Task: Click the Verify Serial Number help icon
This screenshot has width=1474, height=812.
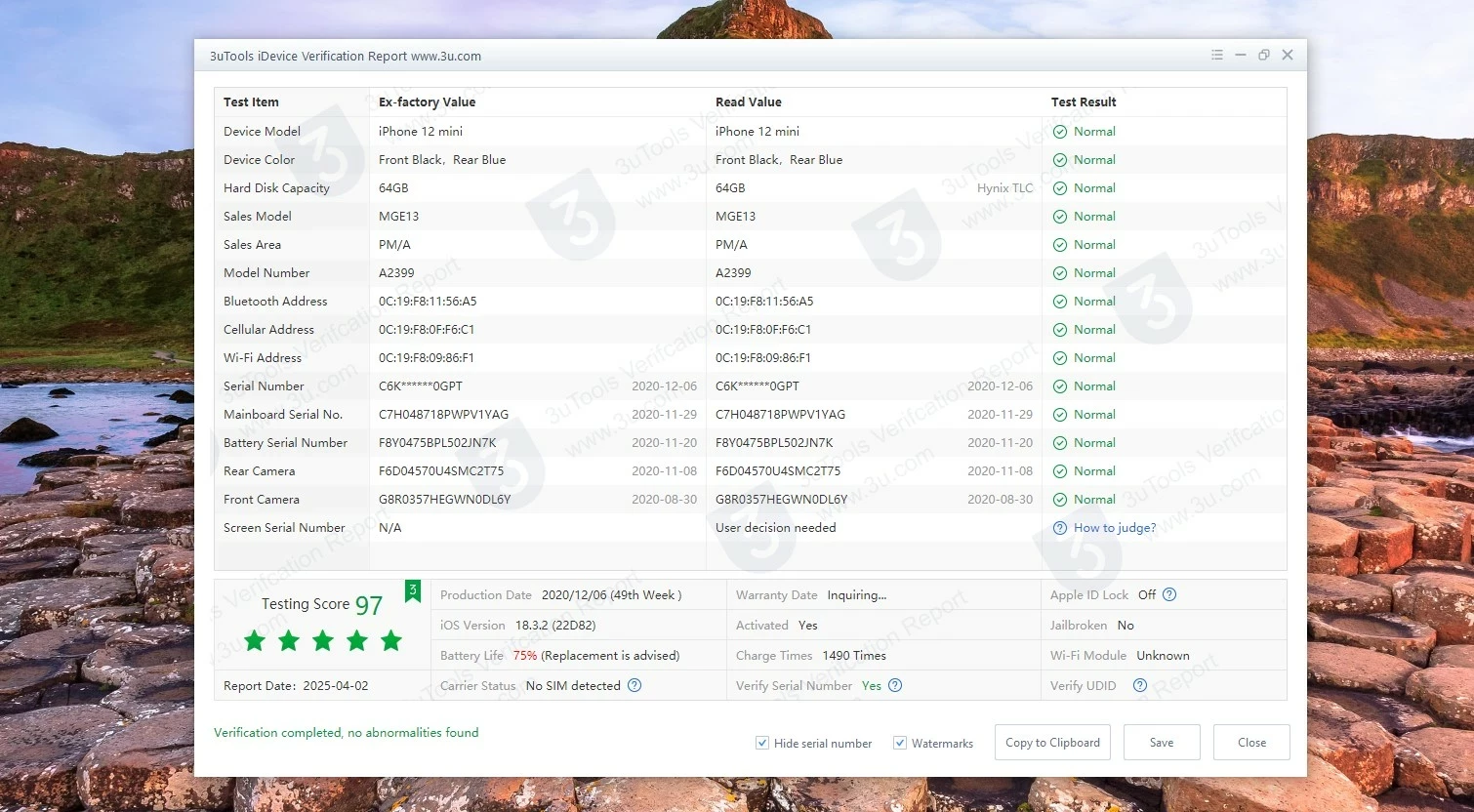Action: tap(895, 686)
